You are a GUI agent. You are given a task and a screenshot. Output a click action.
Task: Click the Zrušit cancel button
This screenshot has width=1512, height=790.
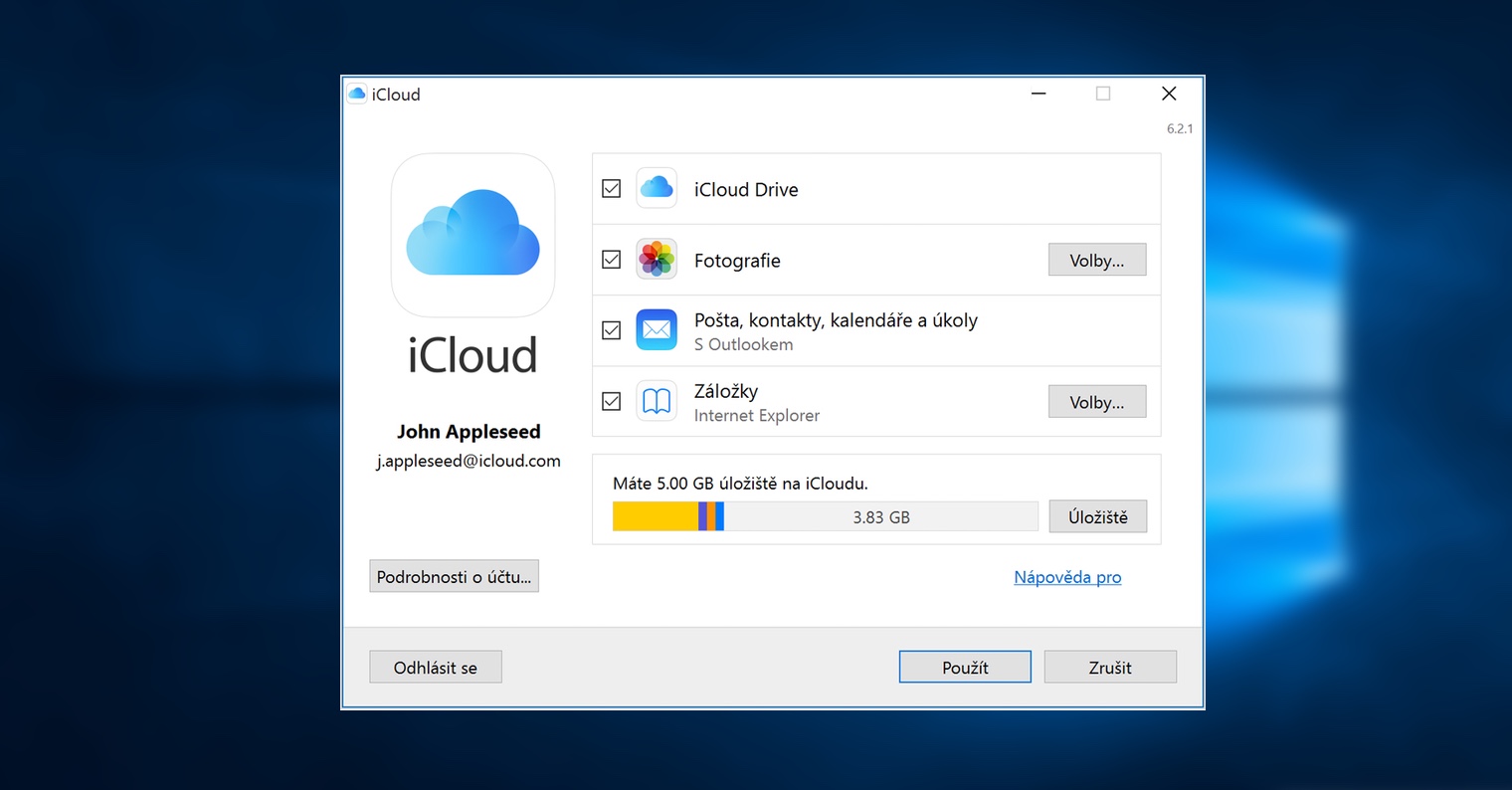(x=1110, y=668)
